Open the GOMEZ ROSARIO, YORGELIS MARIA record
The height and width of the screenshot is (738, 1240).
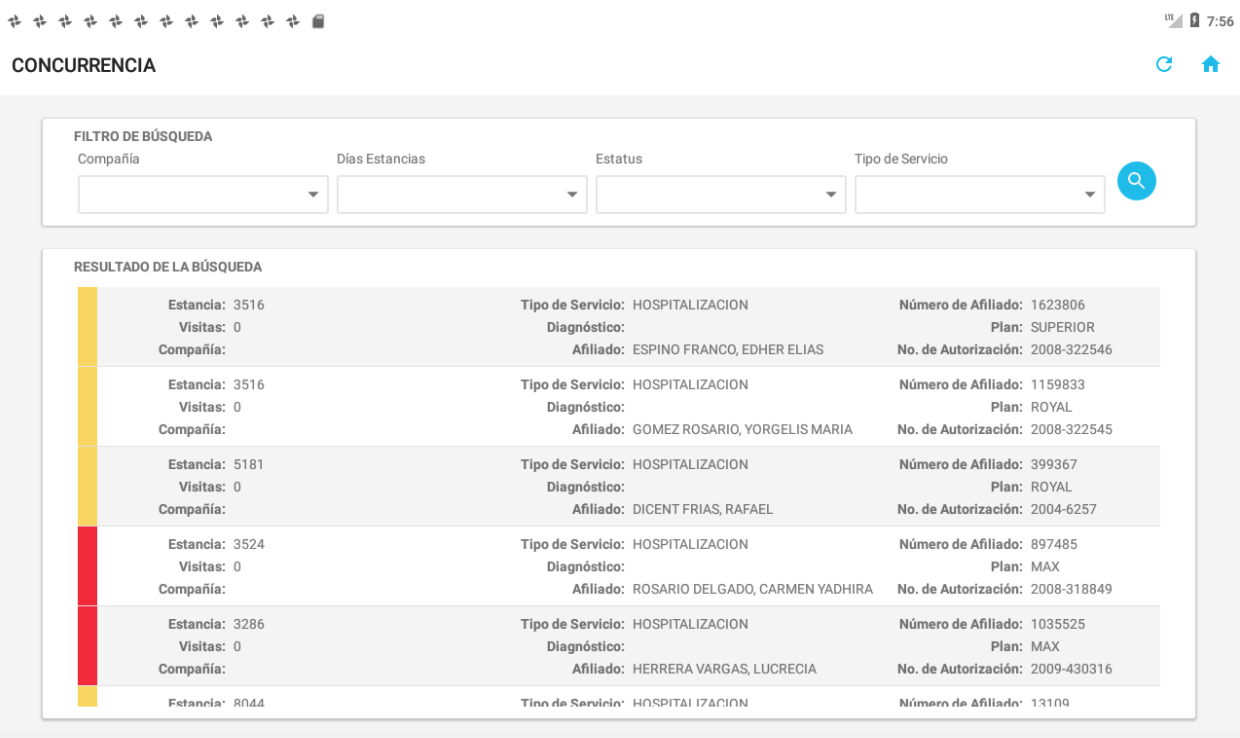pos(742,430)
